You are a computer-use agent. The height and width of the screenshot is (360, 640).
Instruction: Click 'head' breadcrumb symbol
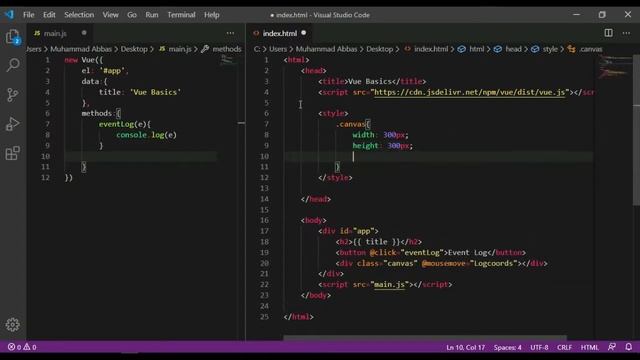point(513,49)
